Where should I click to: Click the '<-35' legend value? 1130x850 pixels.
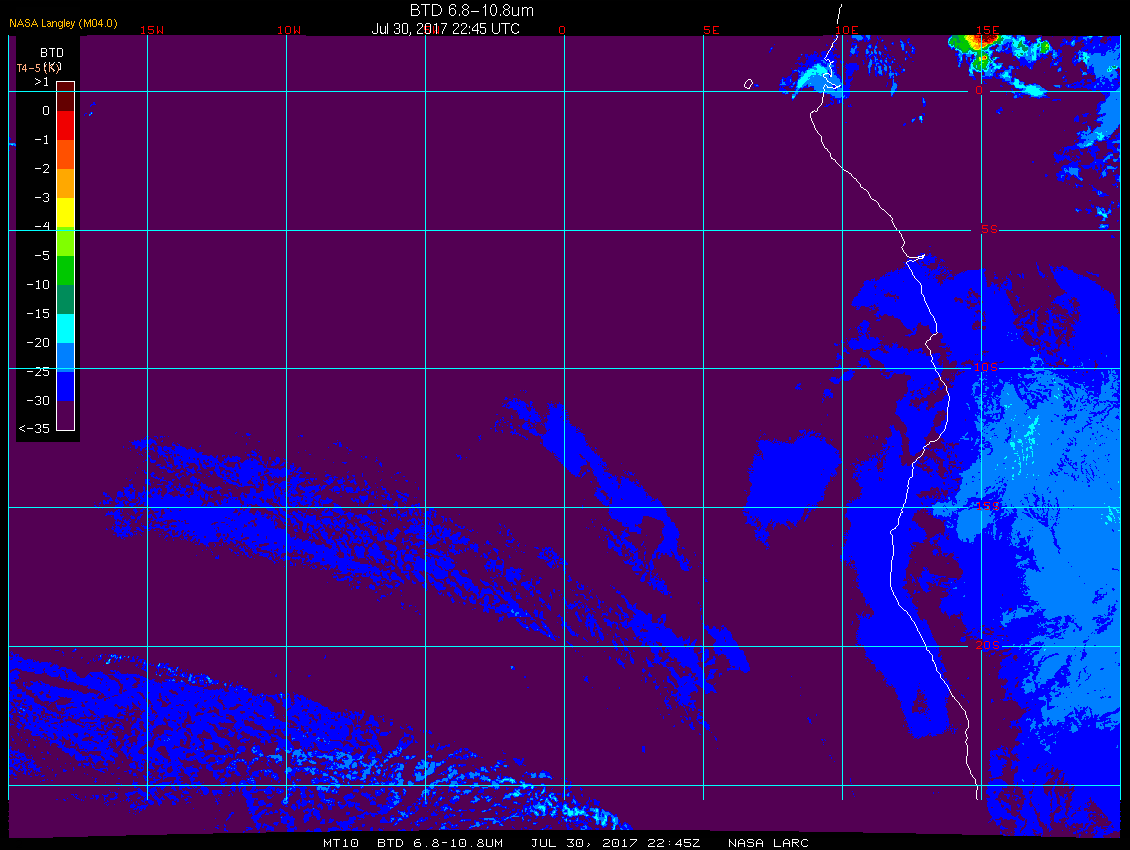pos(34,429)
